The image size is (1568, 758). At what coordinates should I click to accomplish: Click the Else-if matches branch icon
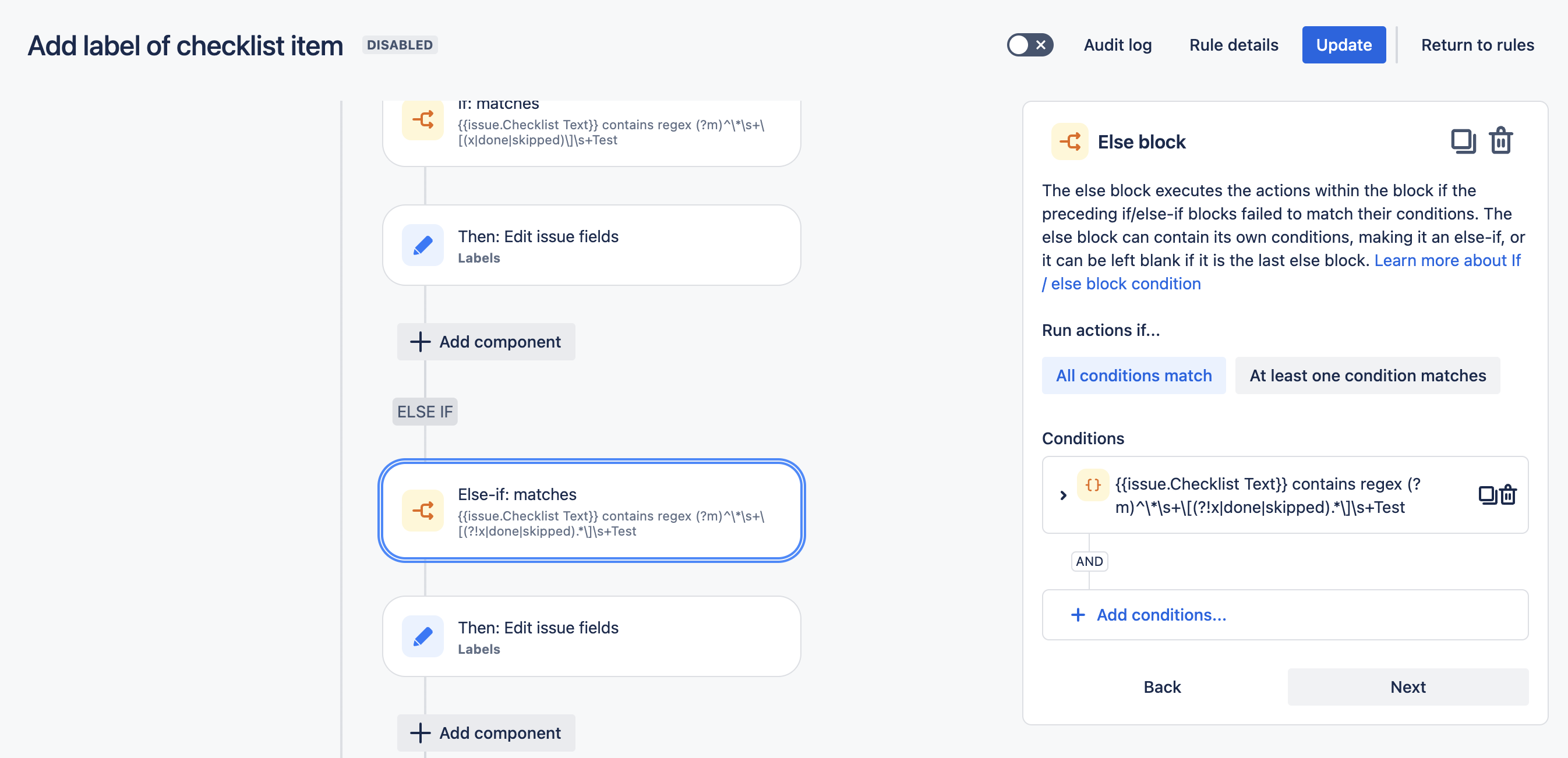(x=423, y=511)
